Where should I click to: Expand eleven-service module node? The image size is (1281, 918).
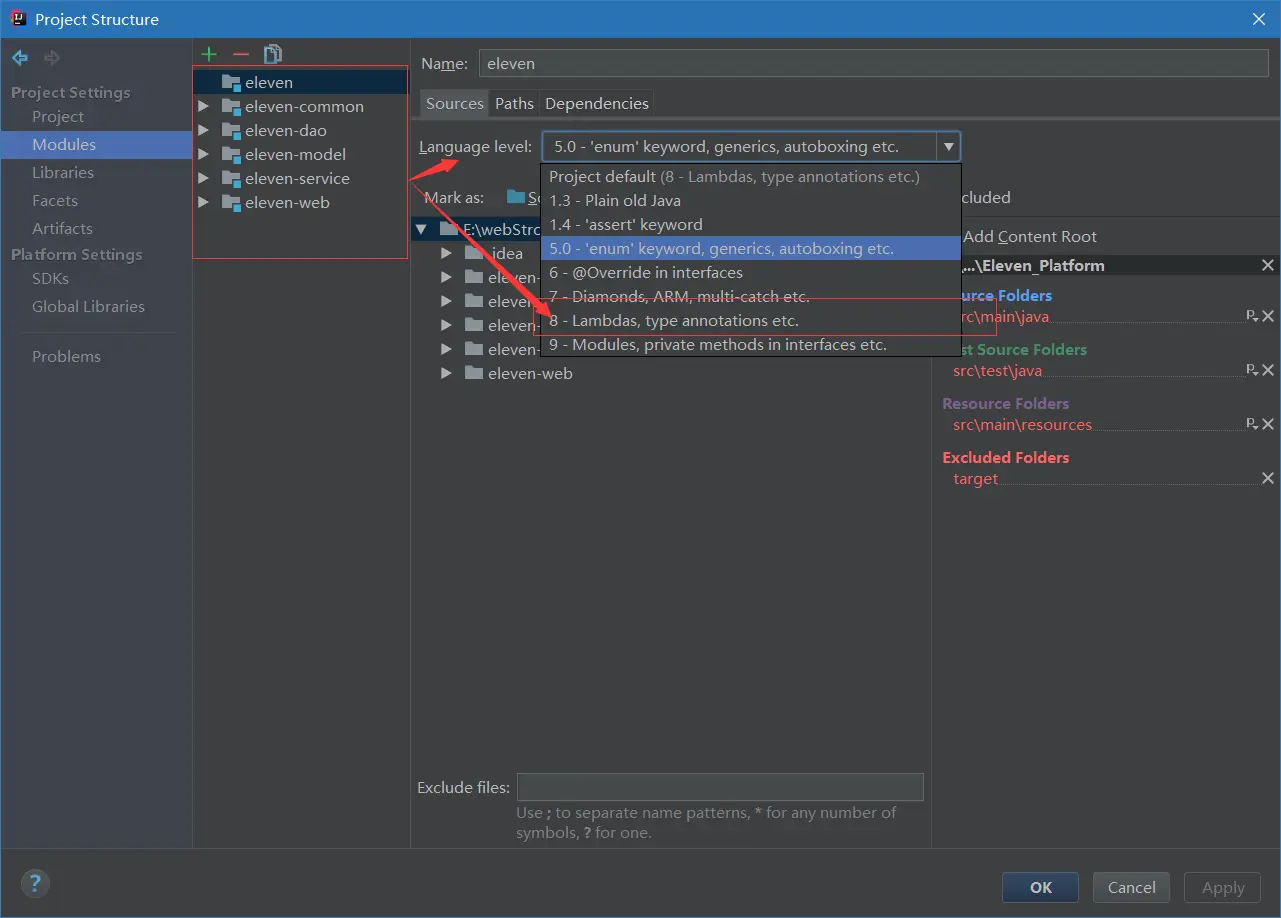click(x=203, y=178)
